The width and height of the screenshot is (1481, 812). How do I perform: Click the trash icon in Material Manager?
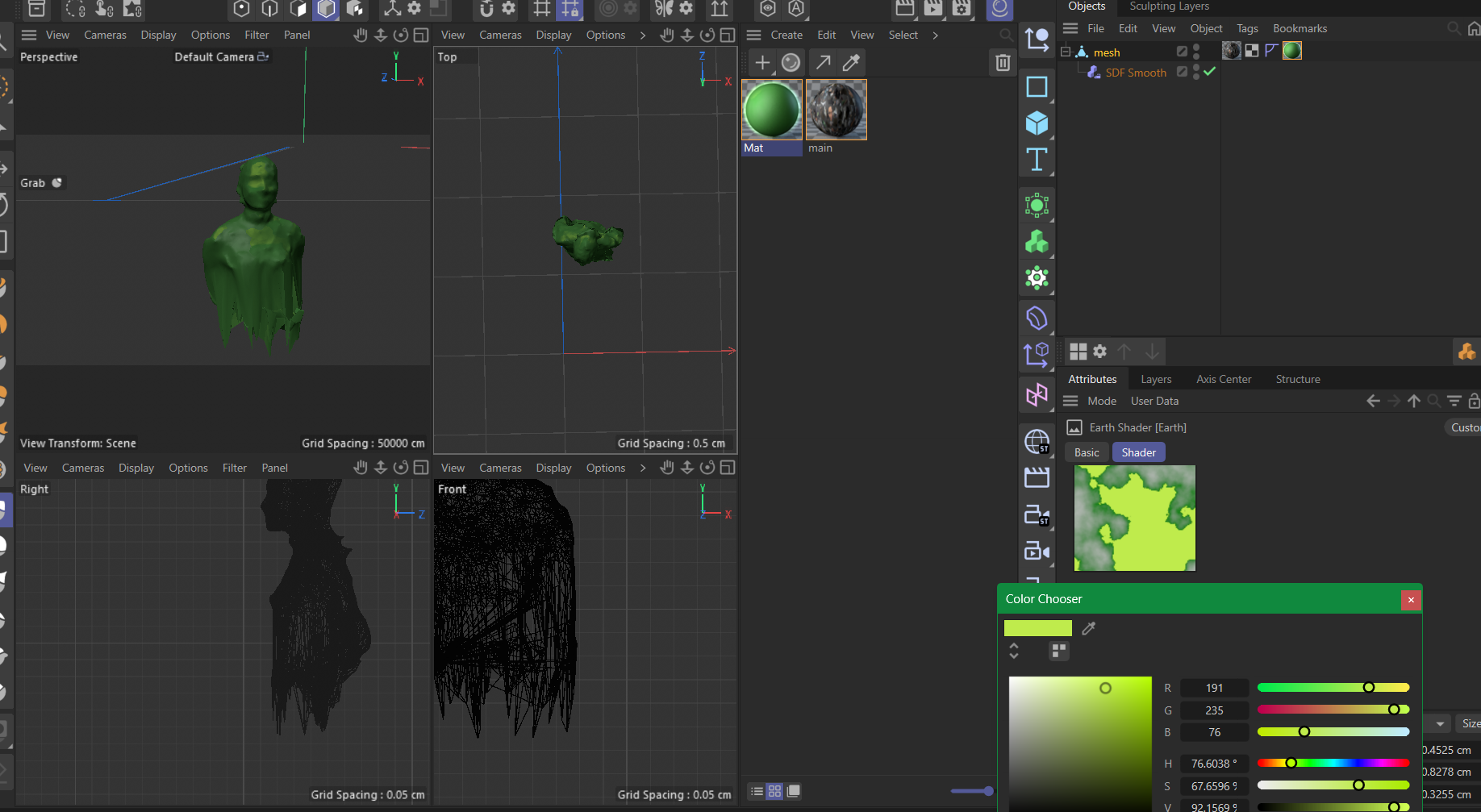pyautogui.click(x=1003, y=63)
